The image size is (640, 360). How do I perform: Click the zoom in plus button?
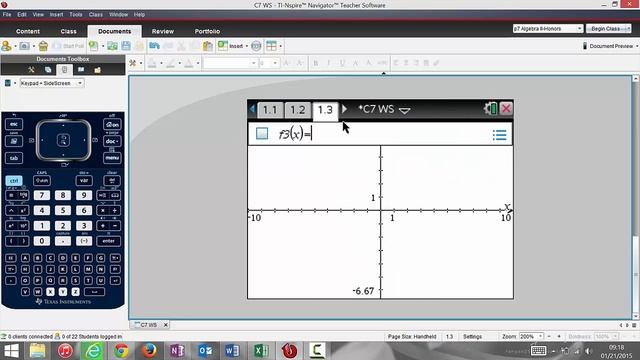tap(559, 336)
